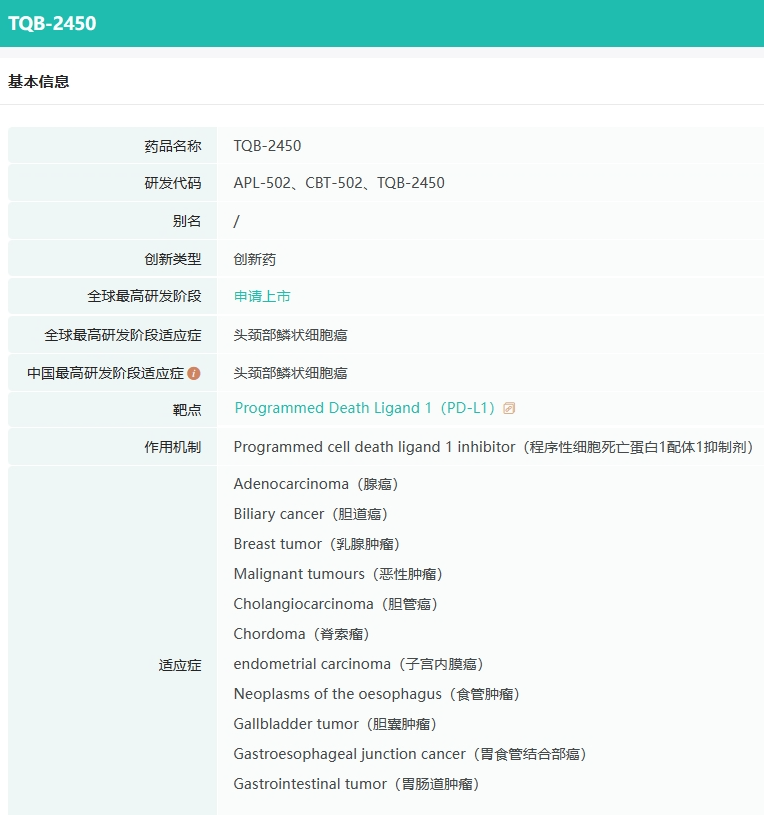Select the TQB-2450 drug name value

[x=267, y=146]
